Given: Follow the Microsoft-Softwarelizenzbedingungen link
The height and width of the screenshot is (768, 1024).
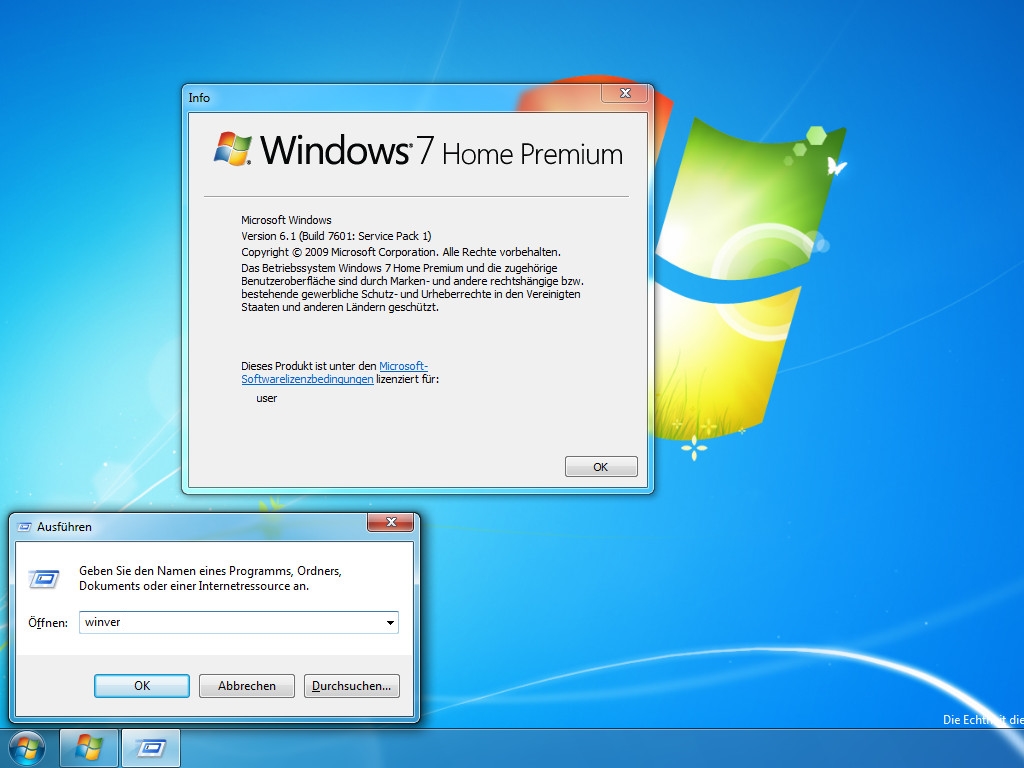Looking at the screenshot, I should [x=403, y=367].
